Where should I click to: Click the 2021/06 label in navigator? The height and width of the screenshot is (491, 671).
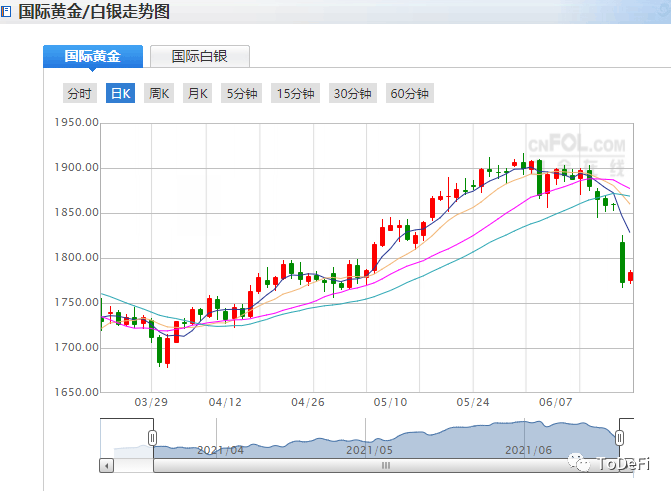coord(528,450)
